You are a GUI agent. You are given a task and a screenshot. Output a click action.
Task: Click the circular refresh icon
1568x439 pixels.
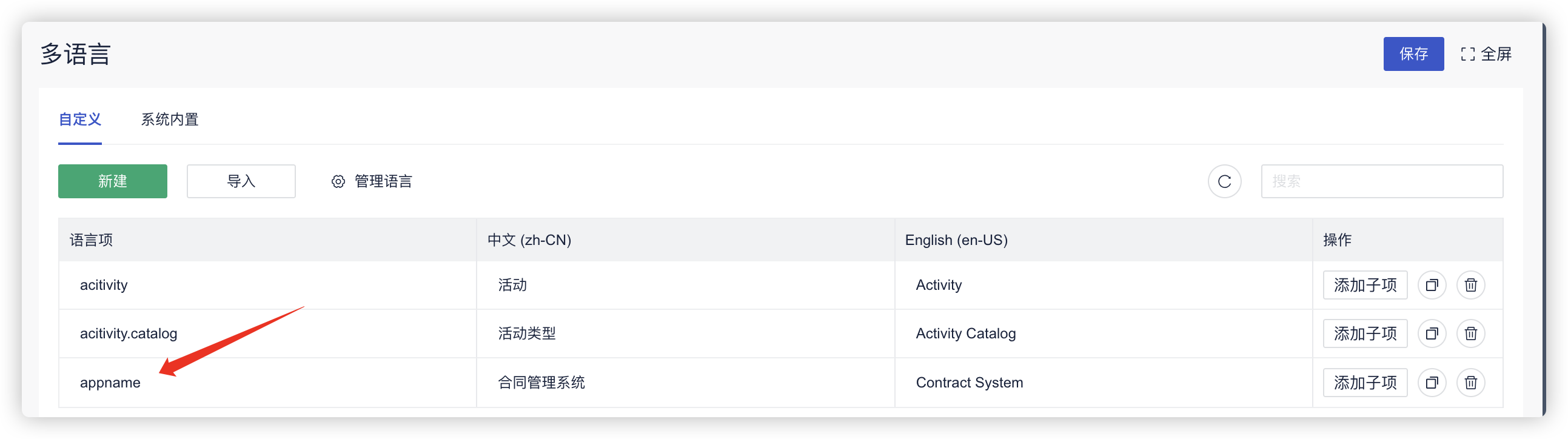click(1224, 181)
